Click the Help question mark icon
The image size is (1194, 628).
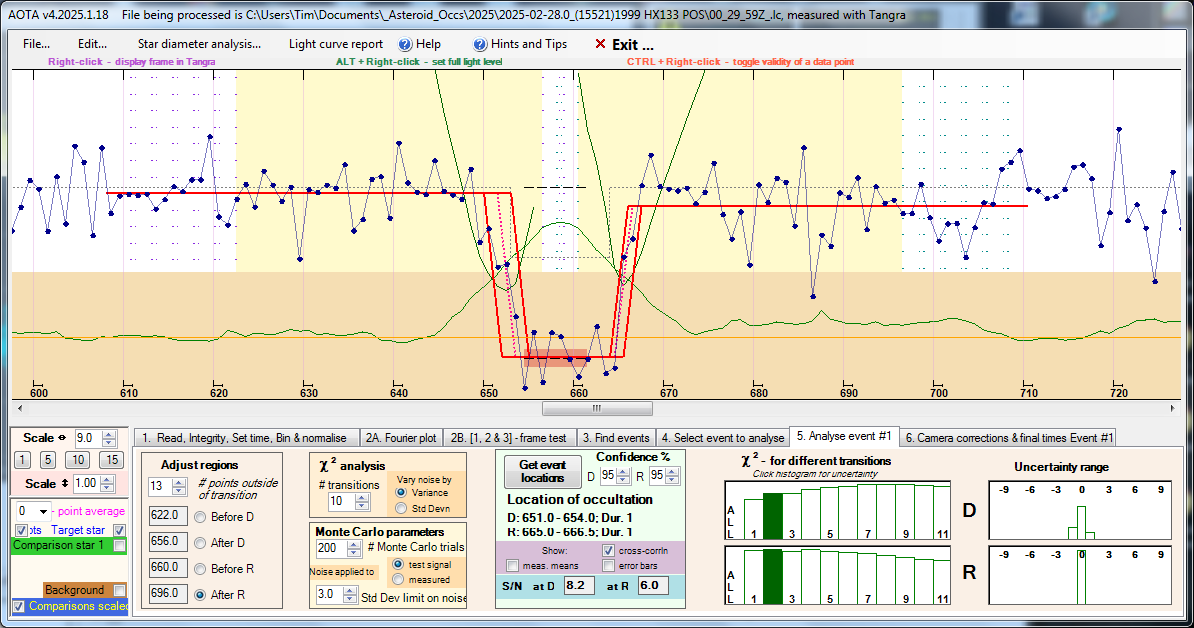tap(405, 44)
